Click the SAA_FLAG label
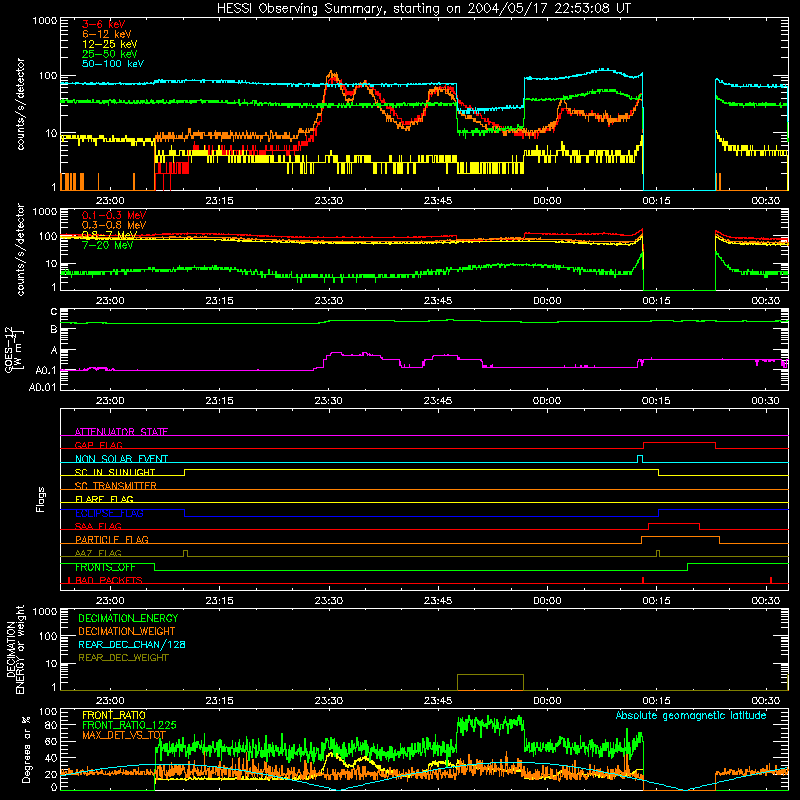Viewport: 800px width, 800px height. click(x=98, y=526)
